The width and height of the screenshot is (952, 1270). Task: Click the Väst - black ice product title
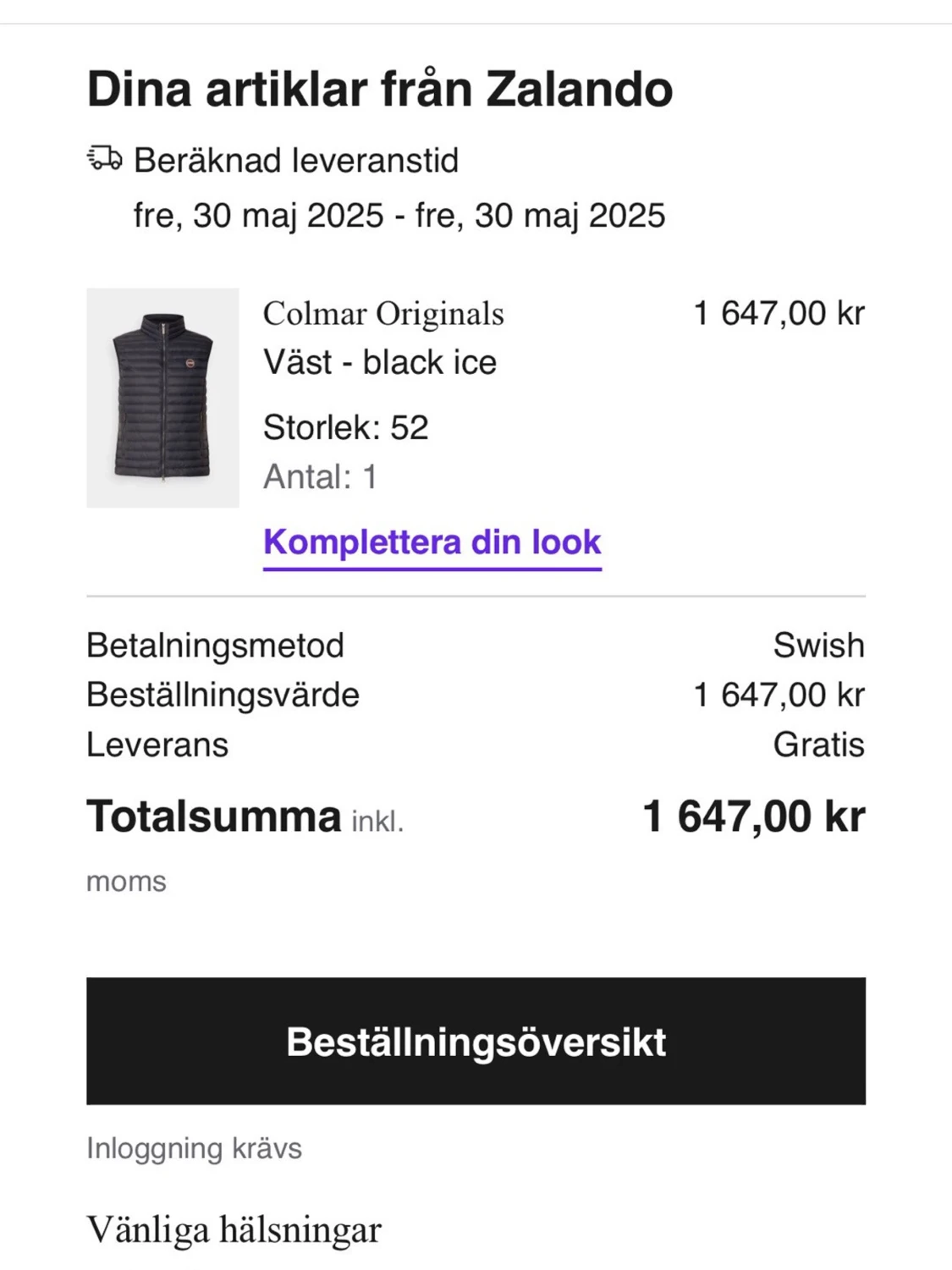380,362
